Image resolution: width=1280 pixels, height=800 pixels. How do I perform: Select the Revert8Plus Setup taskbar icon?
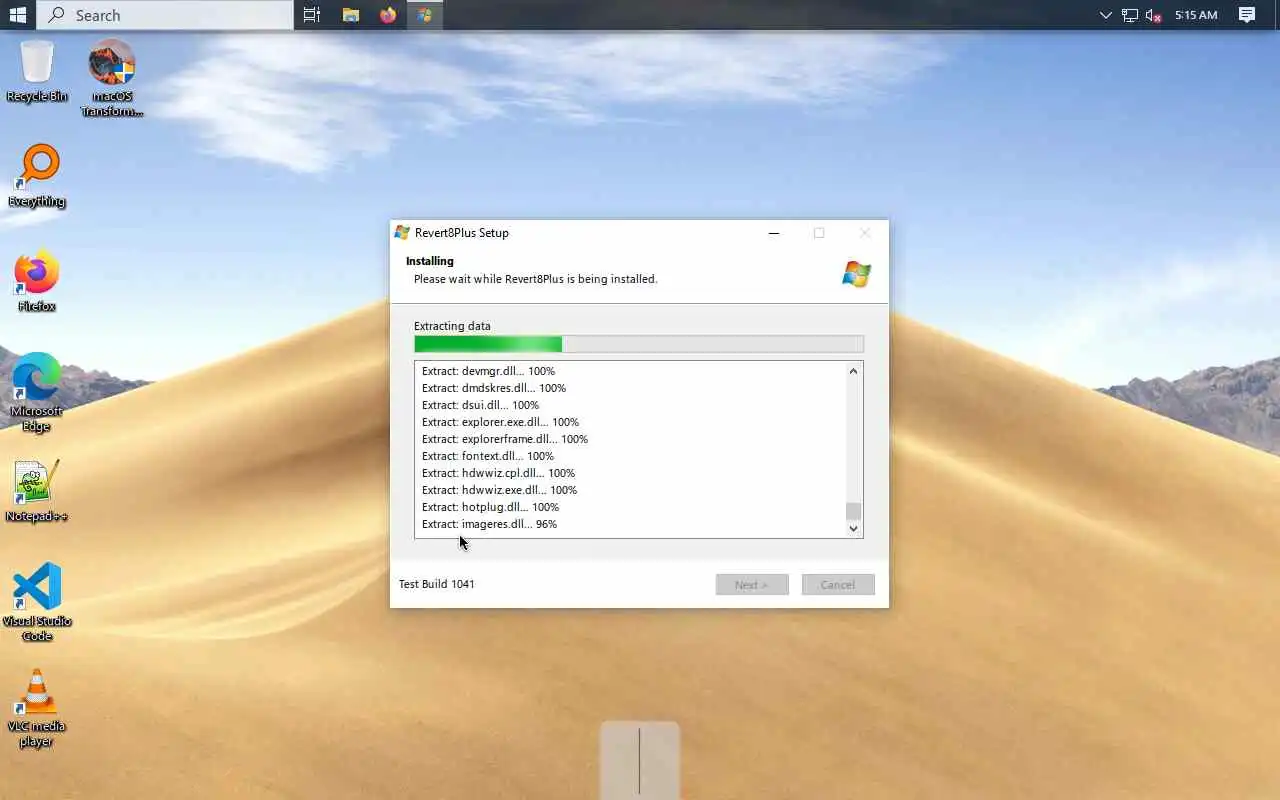pos(425,15)
